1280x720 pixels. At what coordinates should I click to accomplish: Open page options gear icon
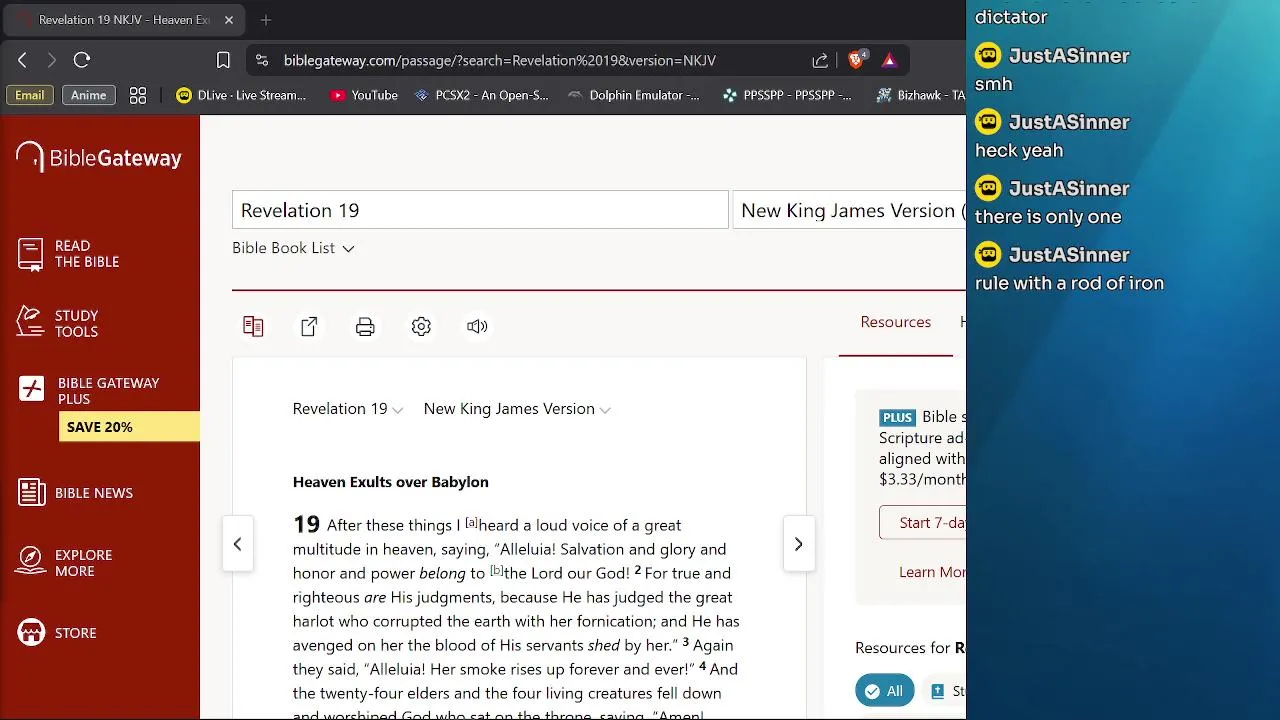point(421,326)
